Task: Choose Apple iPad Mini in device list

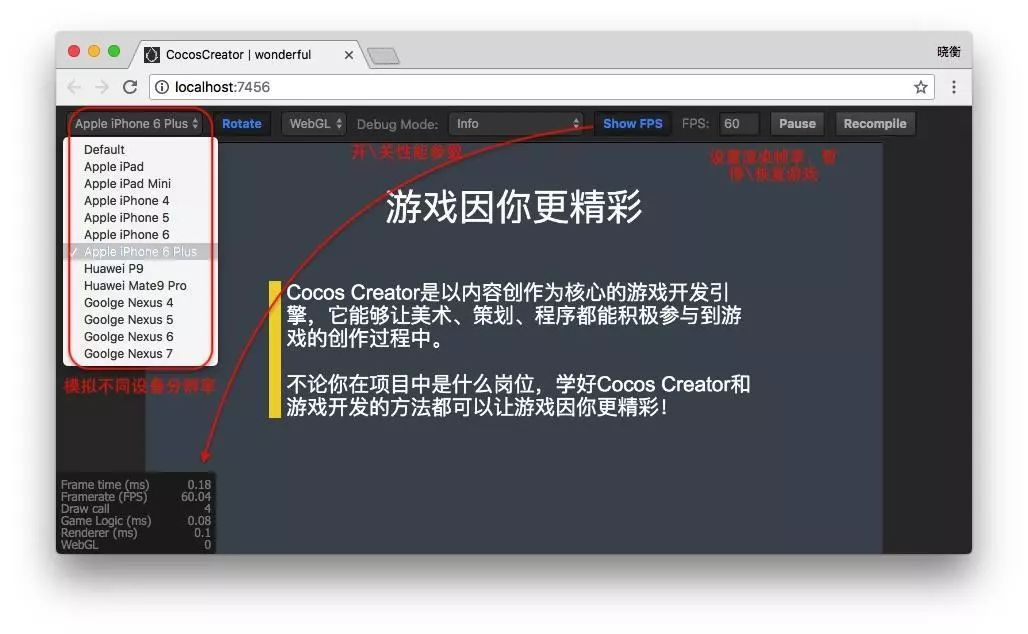Action: pyautogui.click(x=140, y=184)
